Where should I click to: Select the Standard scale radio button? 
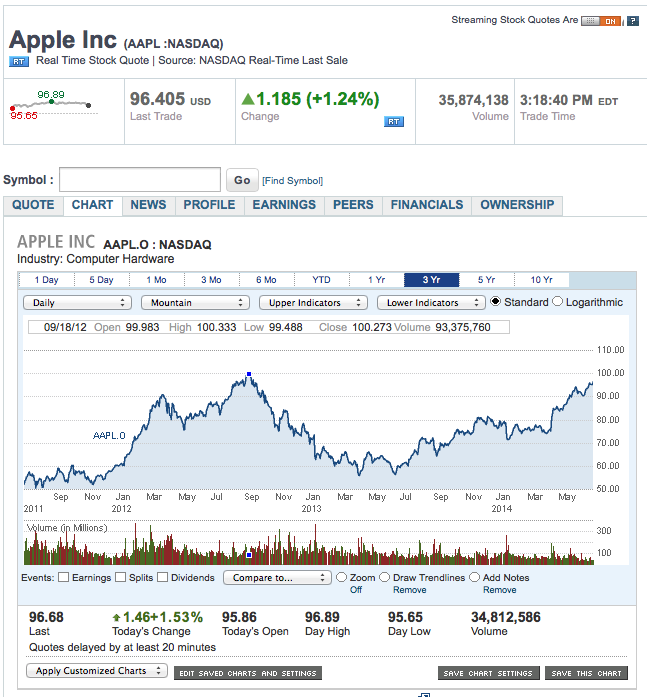point(495,301)
